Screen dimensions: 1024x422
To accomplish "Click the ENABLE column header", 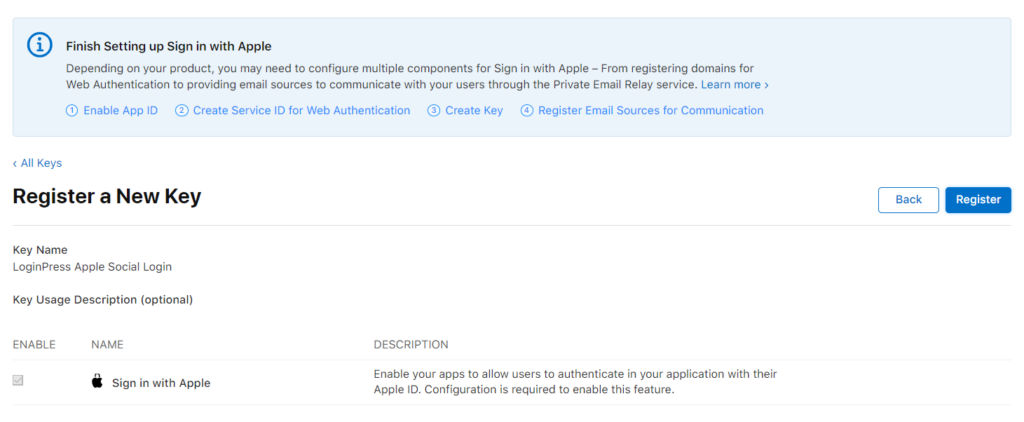I will tap(34, 344).
